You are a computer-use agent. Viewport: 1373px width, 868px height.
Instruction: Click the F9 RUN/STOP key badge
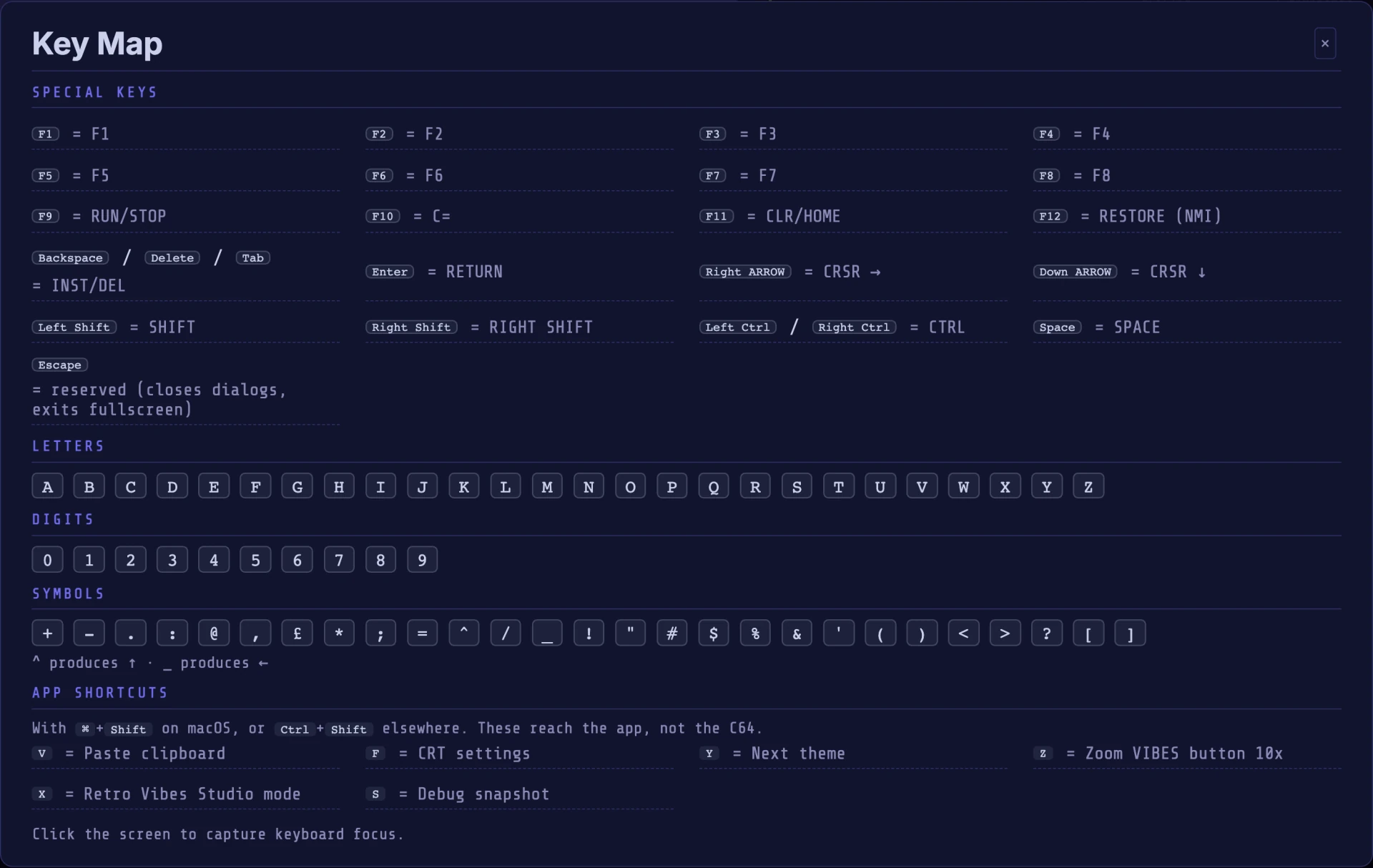tap(45, 216)
